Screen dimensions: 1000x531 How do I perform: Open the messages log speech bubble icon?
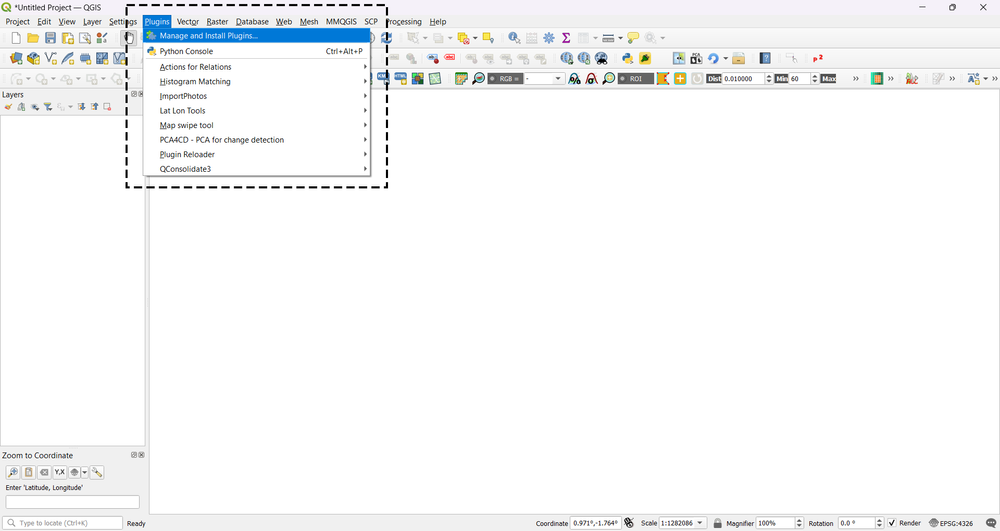point(990,523)
